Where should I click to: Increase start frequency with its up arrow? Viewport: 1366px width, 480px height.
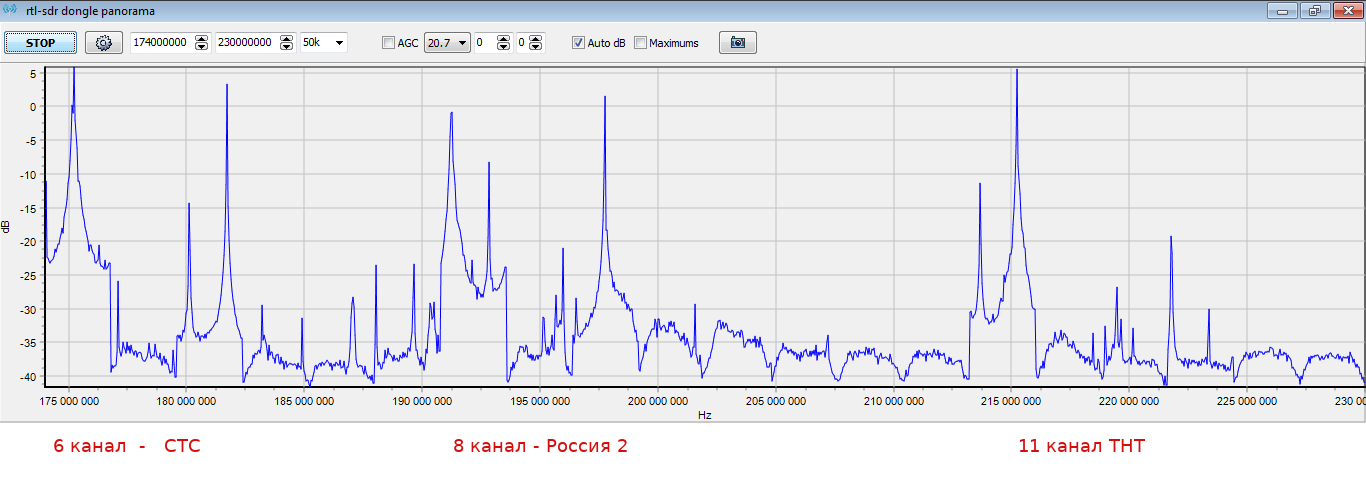coord(202,39)
